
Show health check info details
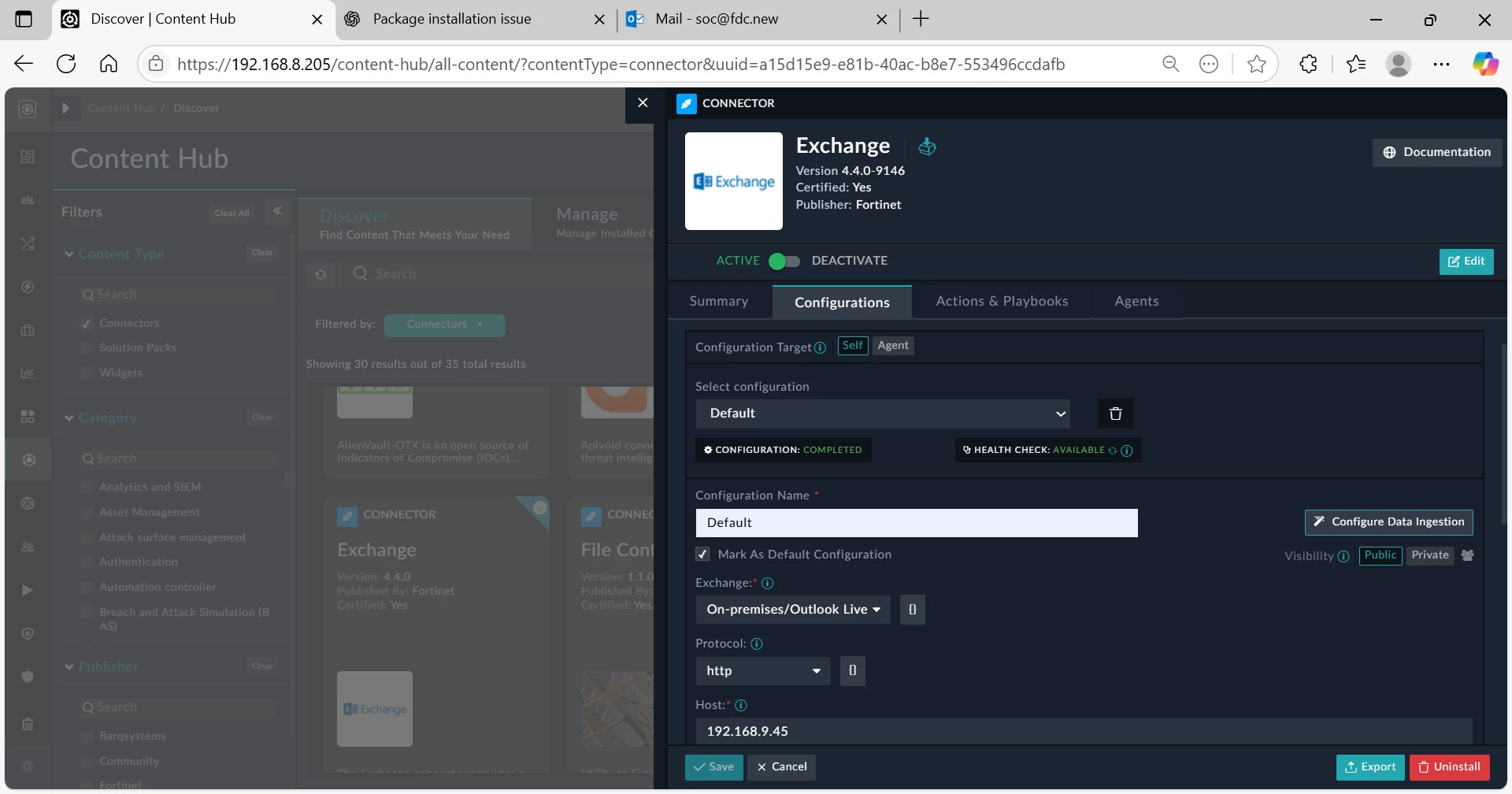point(1127,451)
